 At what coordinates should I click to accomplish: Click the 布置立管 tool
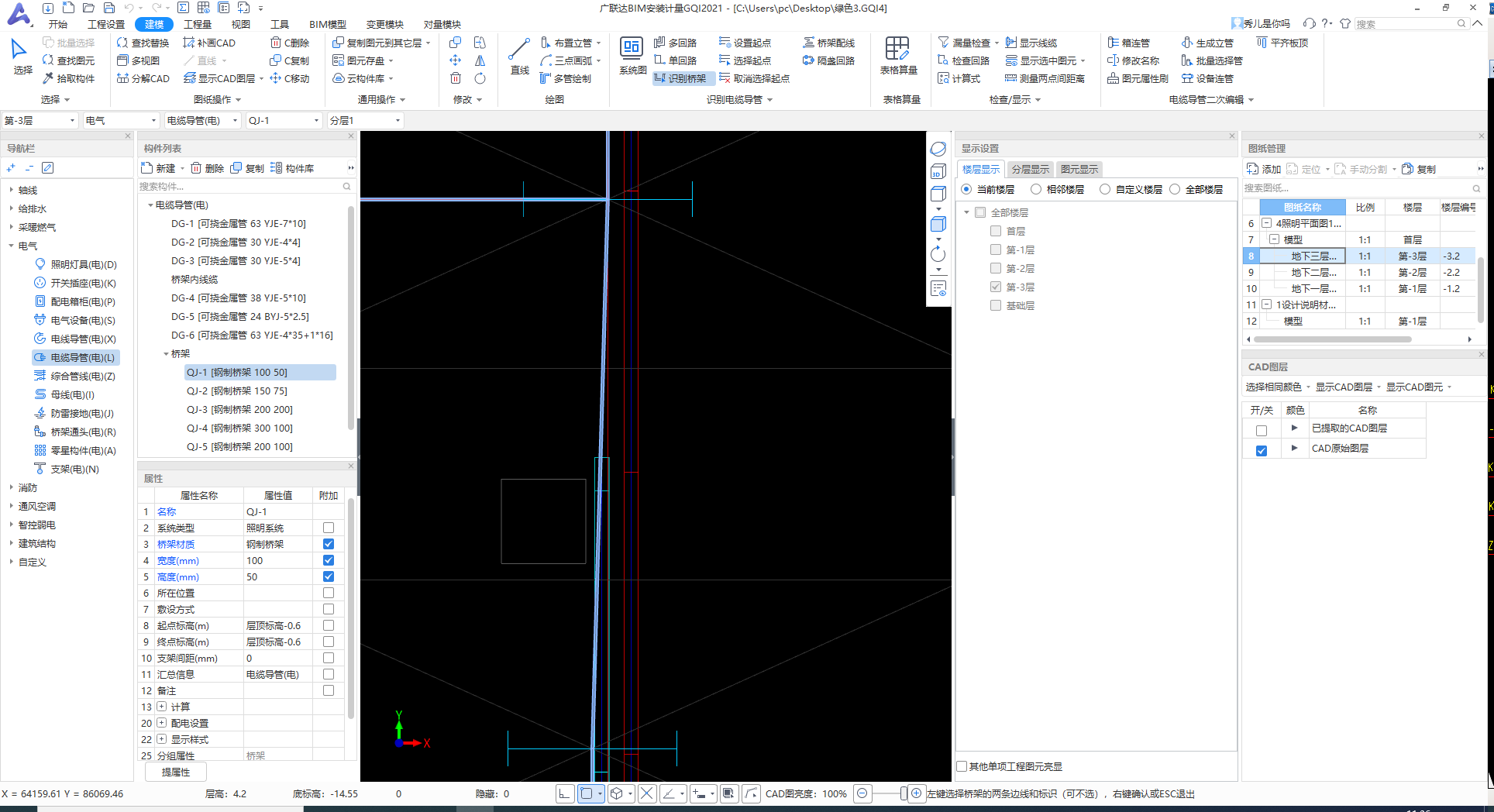[566, 43]
